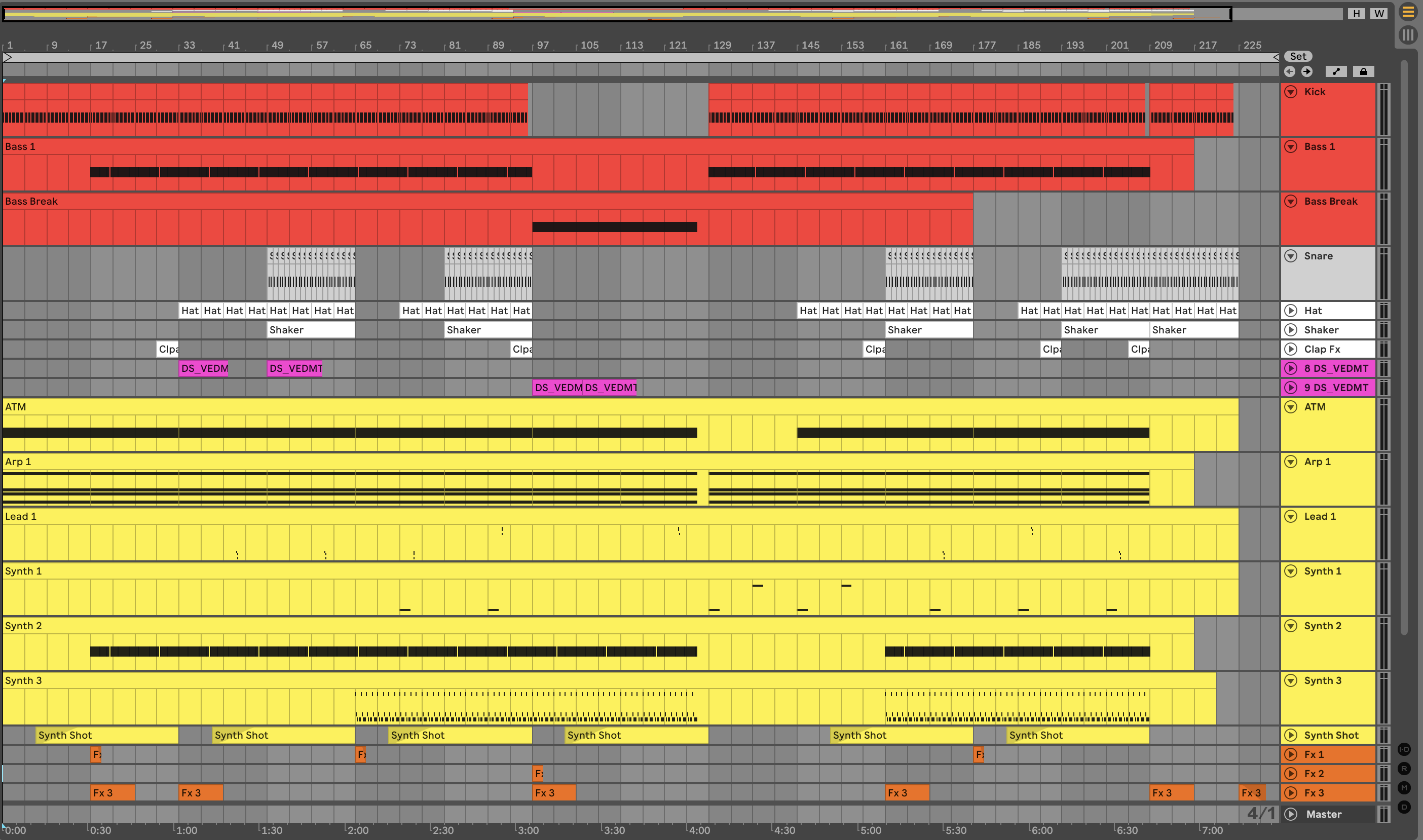Click the Previous Locator arrow button

tap(1289, 71)
